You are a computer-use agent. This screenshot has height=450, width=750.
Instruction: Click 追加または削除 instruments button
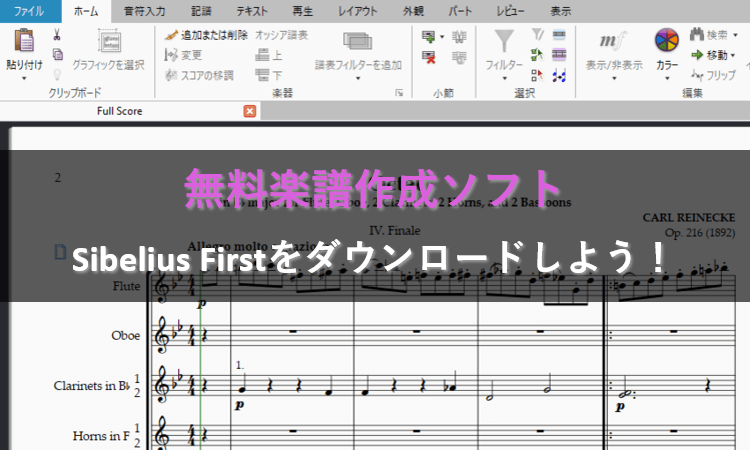coord(206,35)
